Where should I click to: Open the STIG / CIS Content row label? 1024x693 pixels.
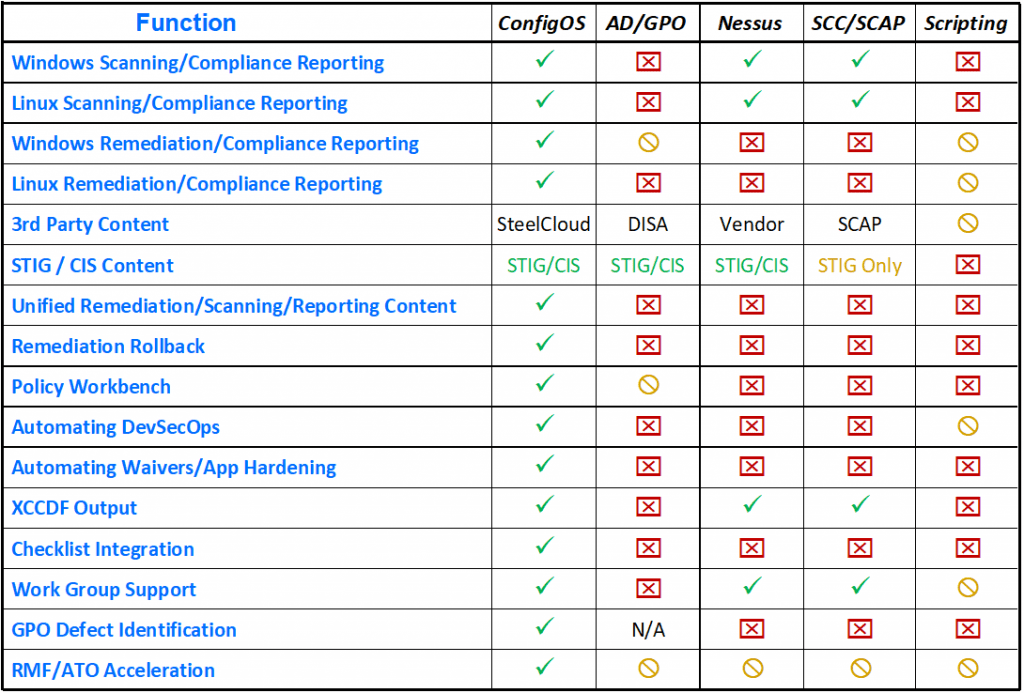(93, 265)
